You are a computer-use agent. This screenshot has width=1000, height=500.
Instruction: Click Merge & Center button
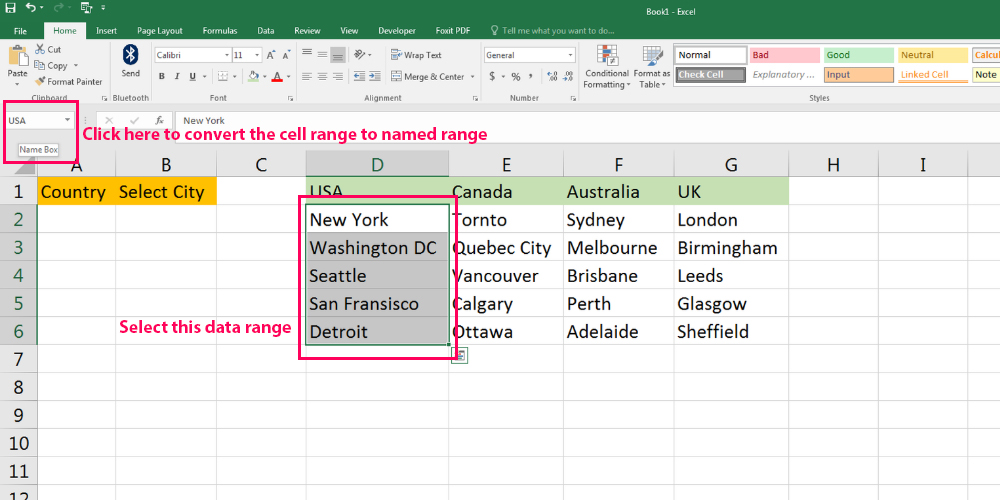click(x=428, y=77)
